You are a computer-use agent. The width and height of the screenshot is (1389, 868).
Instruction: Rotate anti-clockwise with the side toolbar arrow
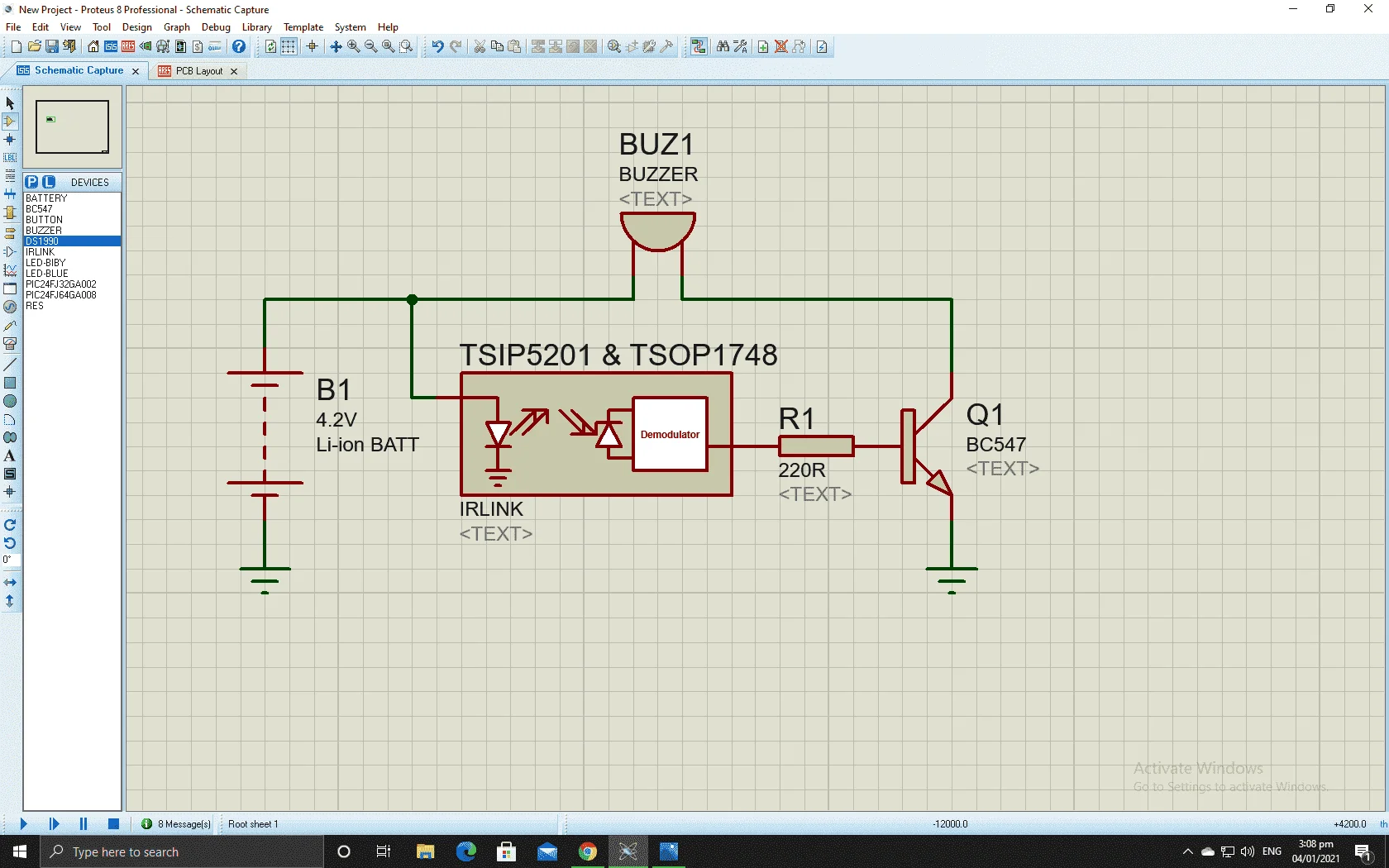tap(10, 543)
